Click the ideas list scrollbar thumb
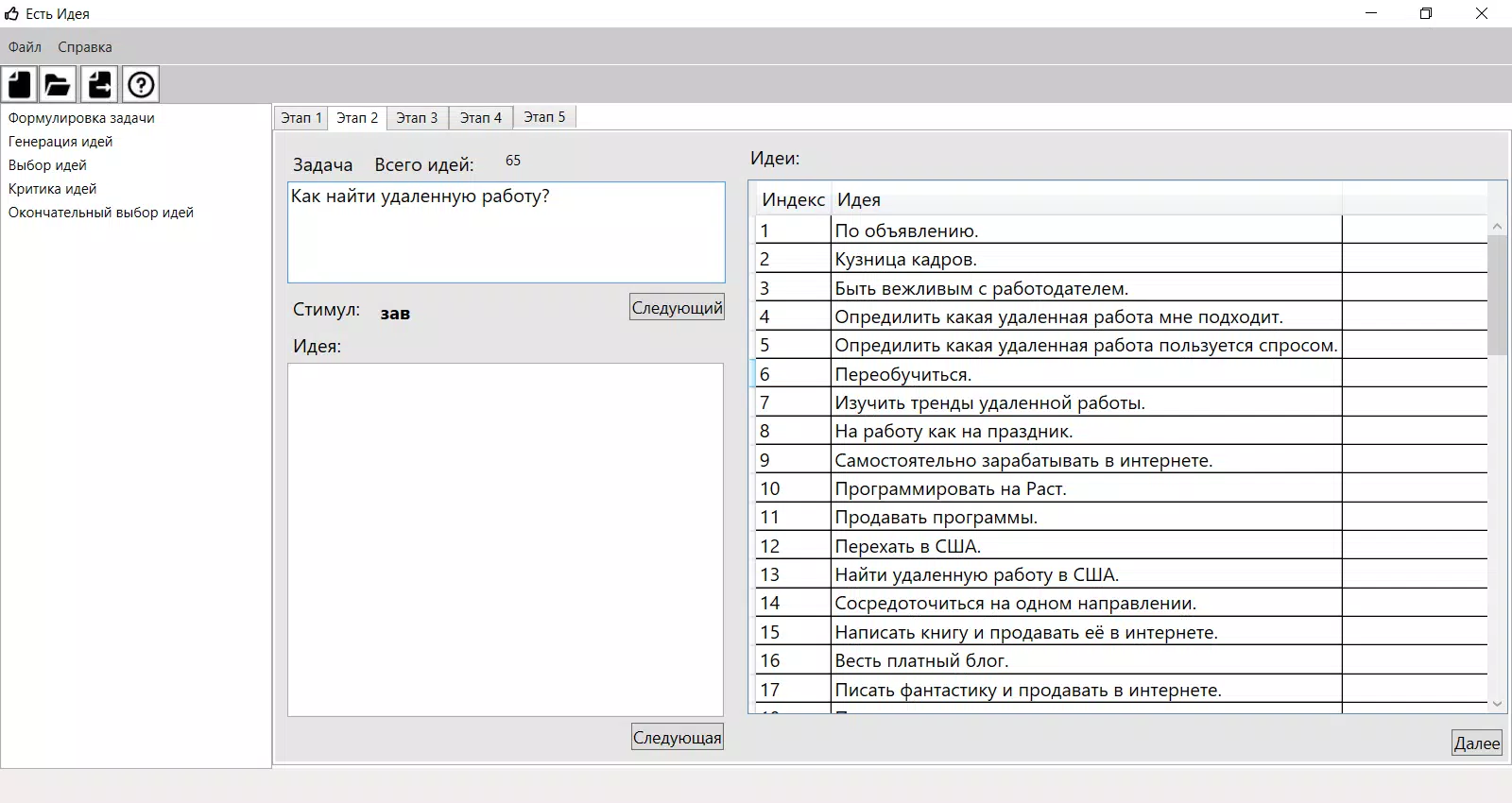 click(x=1497, y=296)
